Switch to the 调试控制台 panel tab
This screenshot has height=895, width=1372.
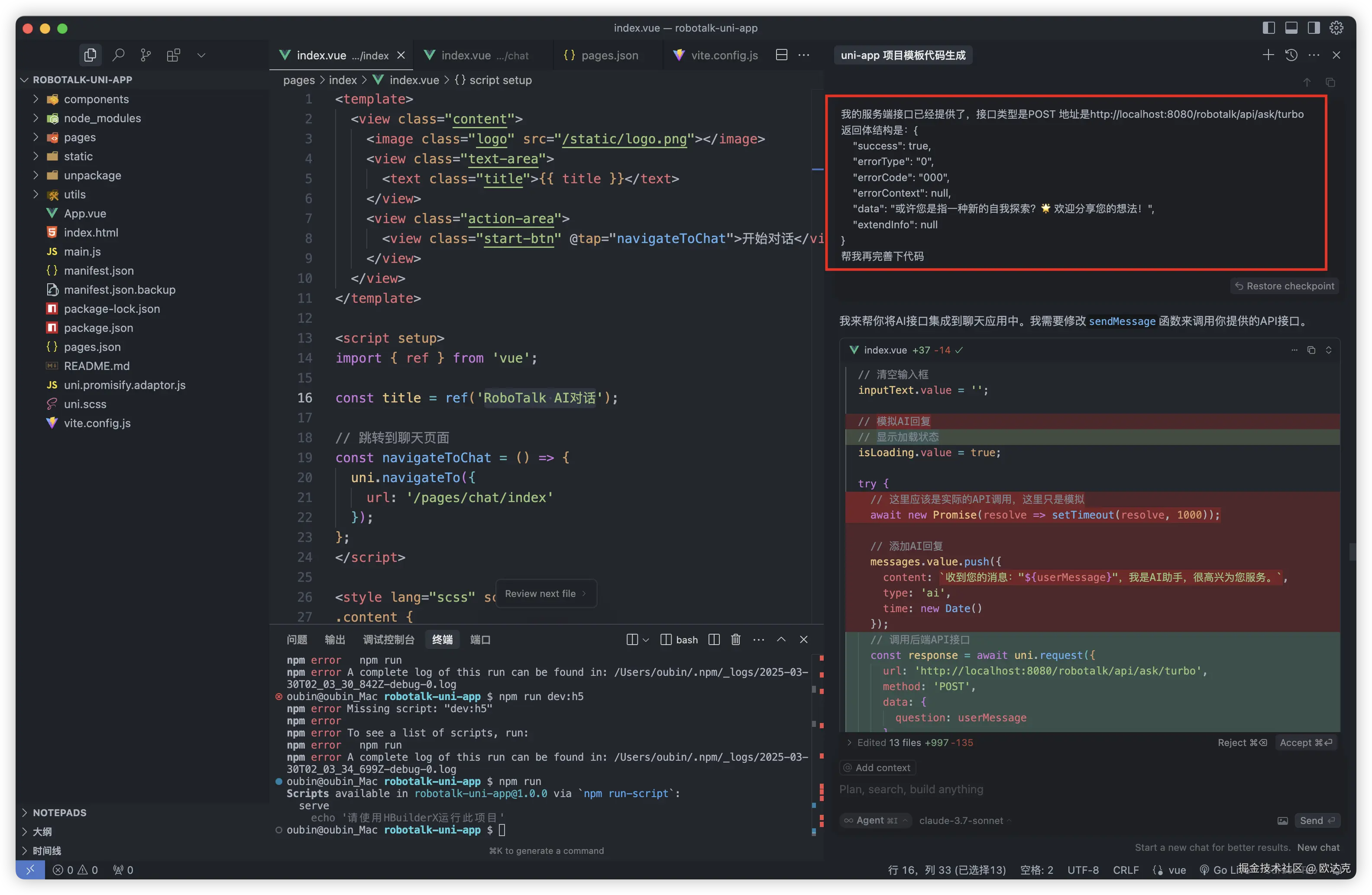click(388, 639)
